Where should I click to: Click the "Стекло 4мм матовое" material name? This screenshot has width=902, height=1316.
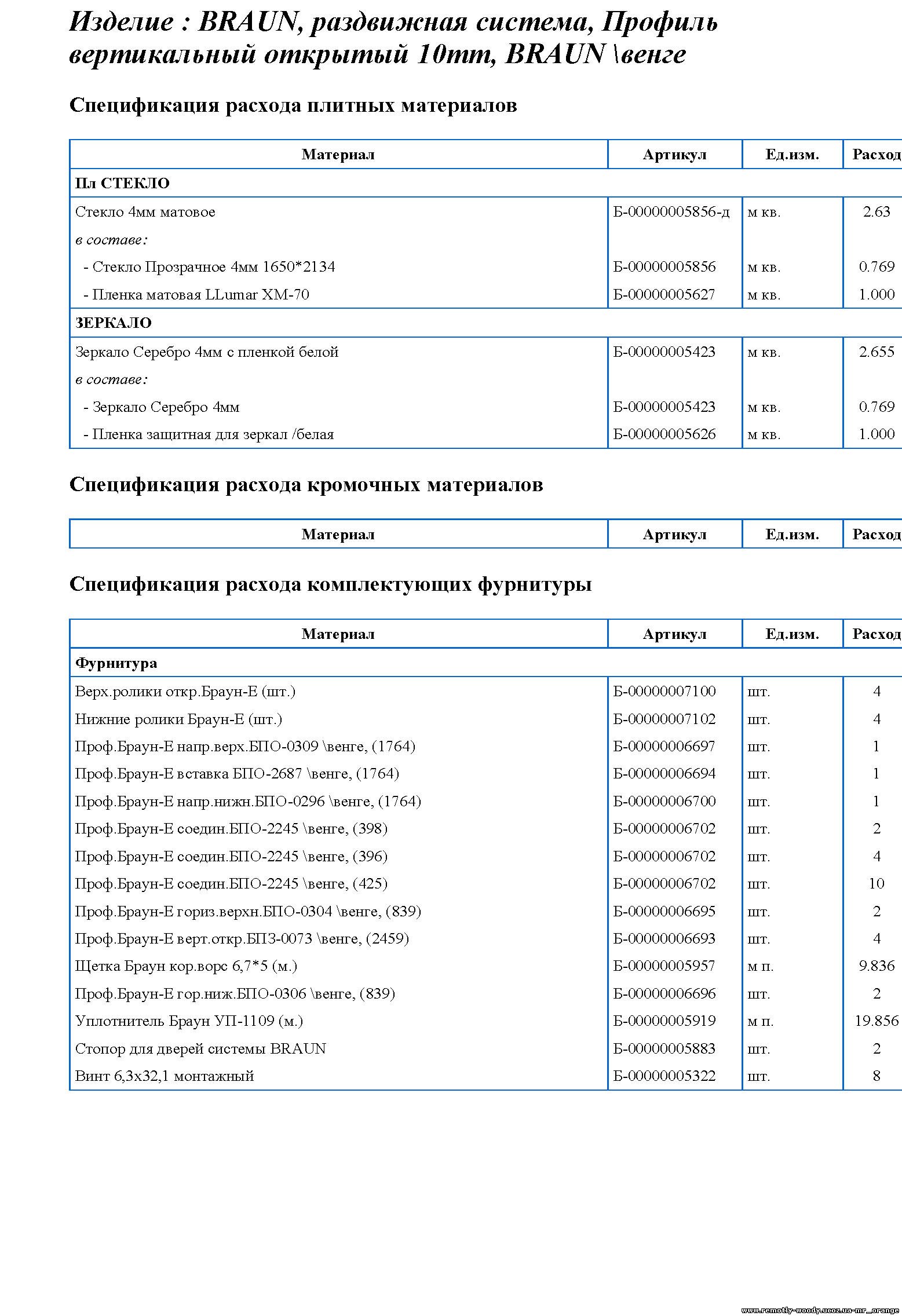(145, 212)
